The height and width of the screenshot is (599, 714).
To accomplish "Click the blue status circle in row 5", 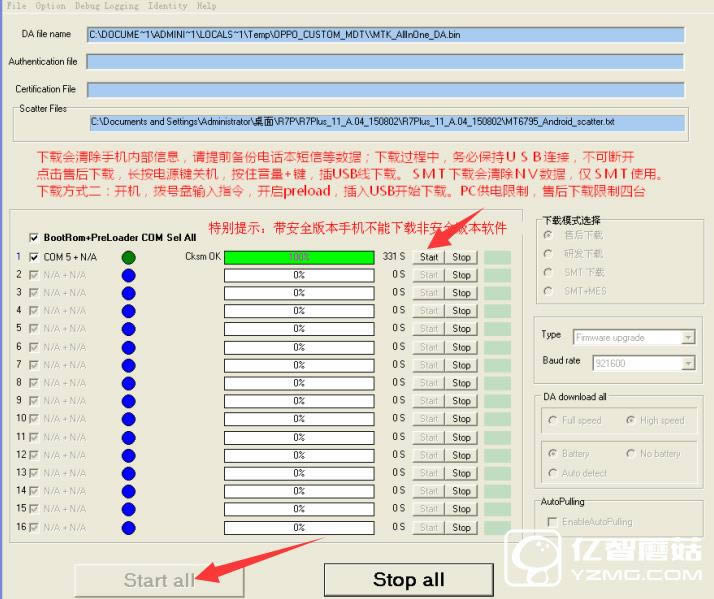I will pos(129,329).
